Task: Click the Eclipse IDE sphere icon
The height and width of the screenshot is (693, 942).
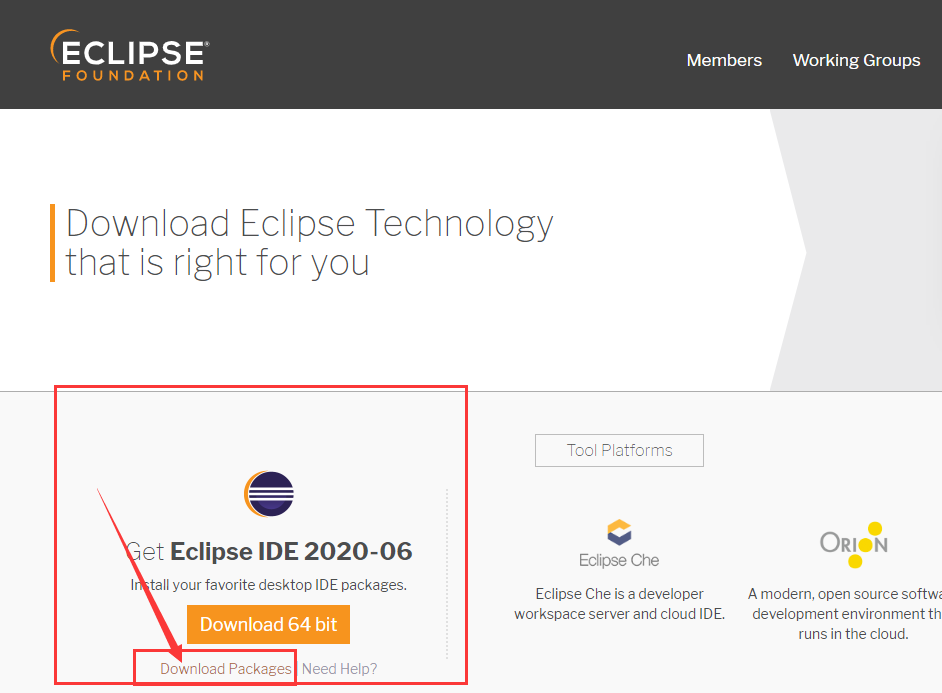Action: click(269, 494)
